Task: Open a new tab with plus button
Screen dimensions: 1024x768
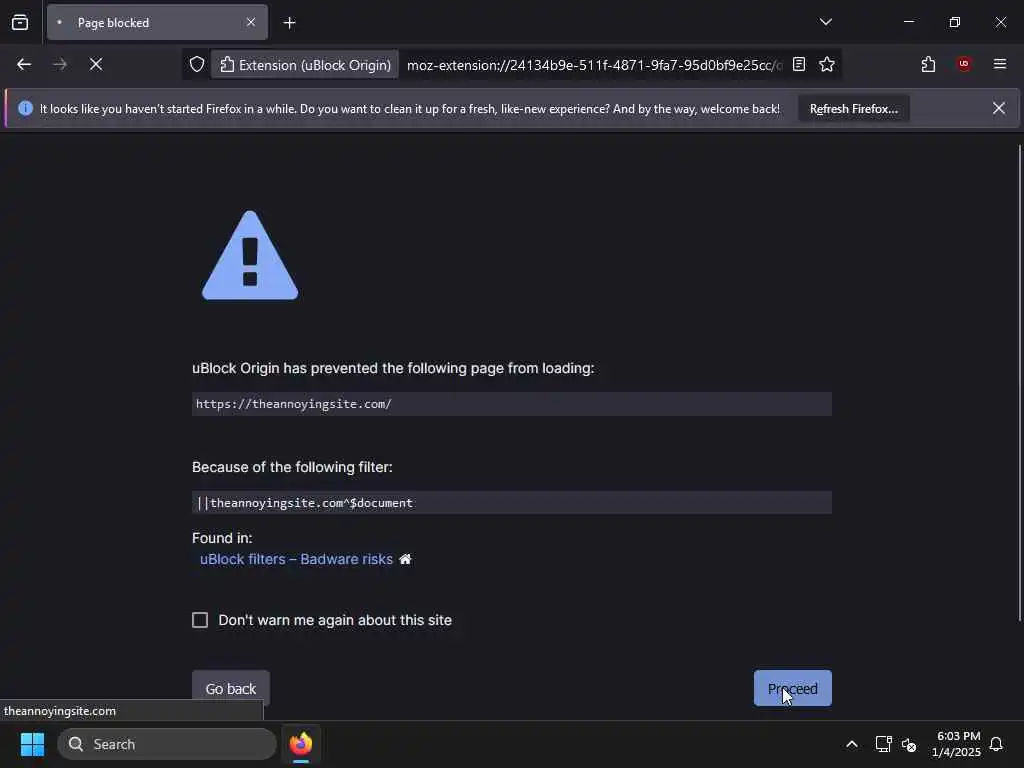Action: click(289, 23)
